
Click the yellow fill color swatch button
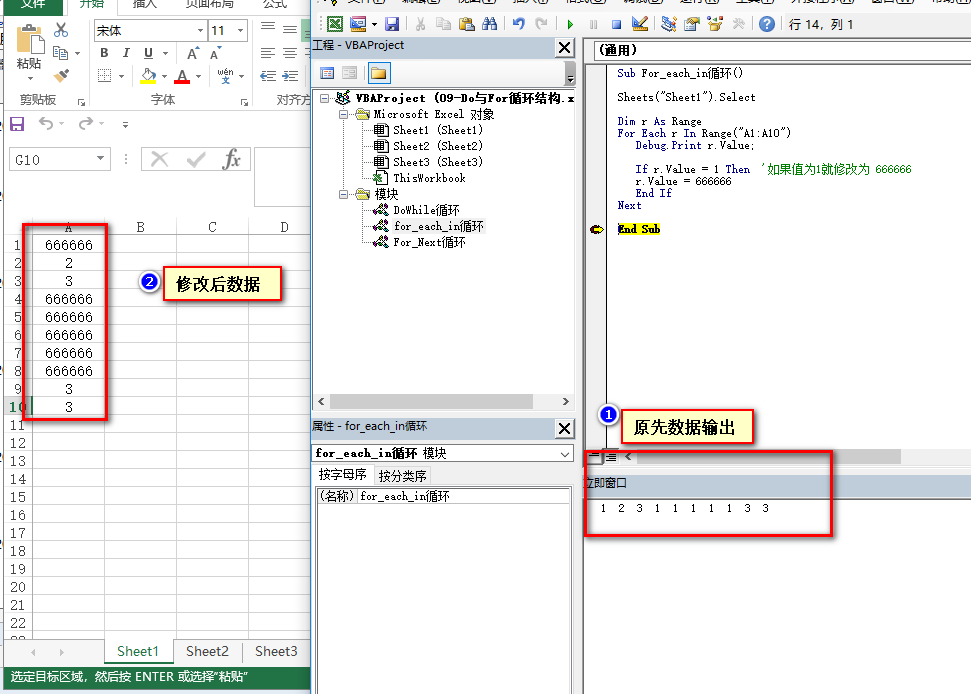(149, 76)
